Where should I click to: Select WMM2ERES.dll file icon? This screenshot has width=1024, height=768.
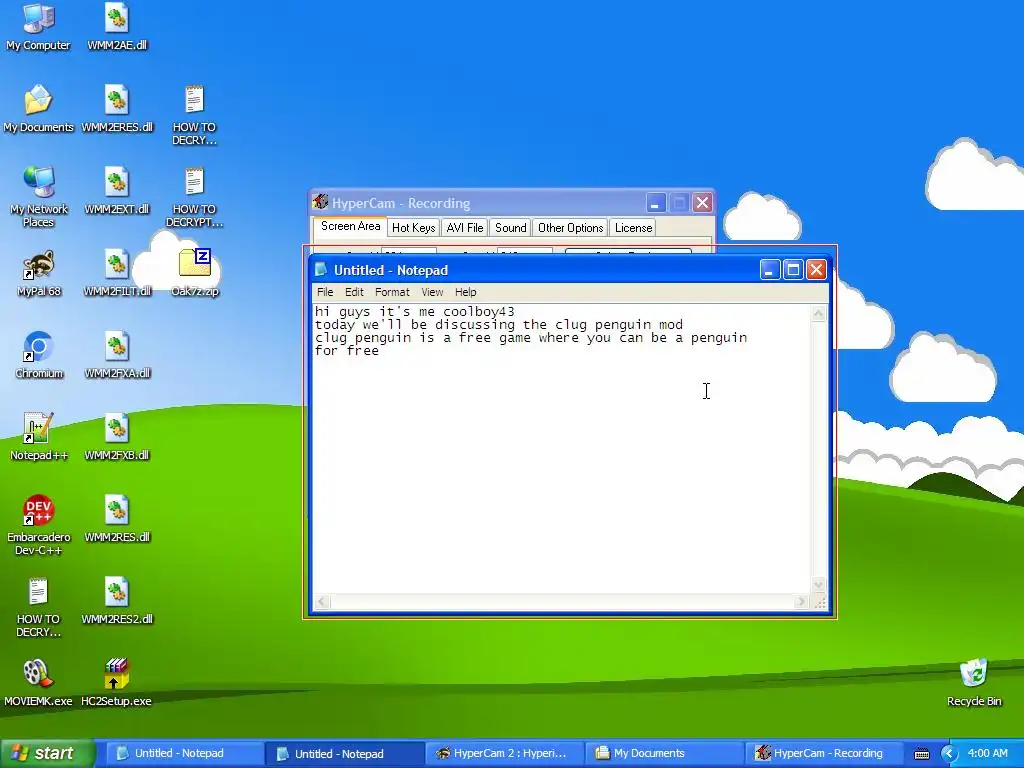click(117, 108)
